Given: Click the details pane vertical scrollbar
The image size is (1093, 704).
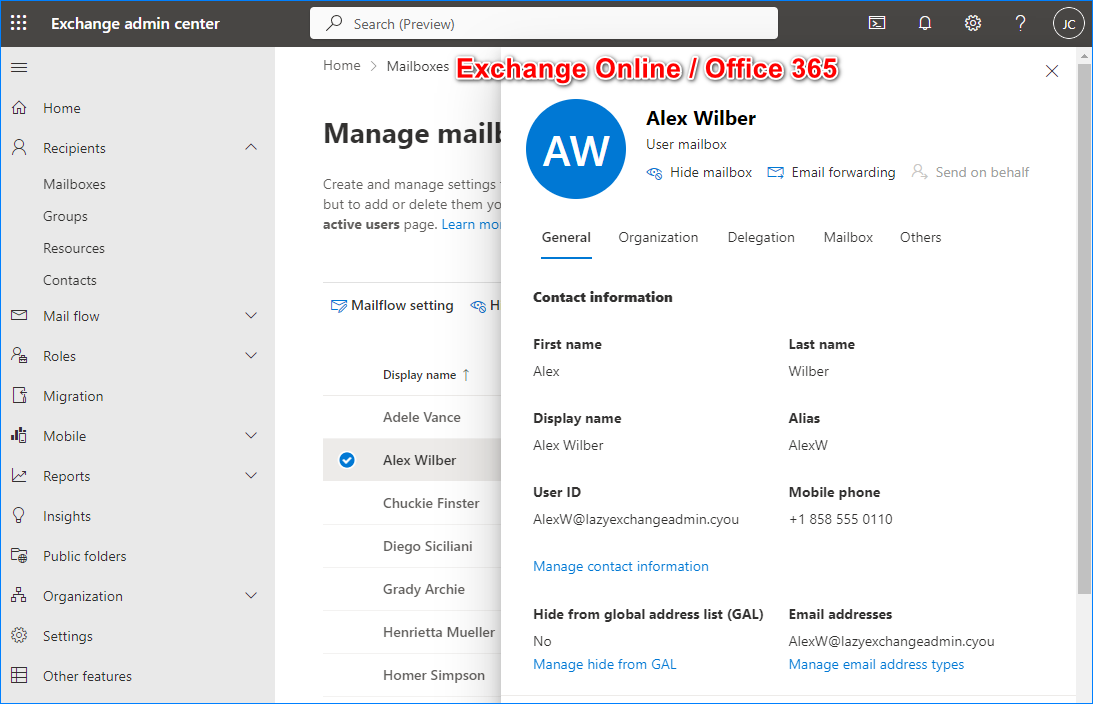Looking at the screenshot, I should tap(1084, 329).
